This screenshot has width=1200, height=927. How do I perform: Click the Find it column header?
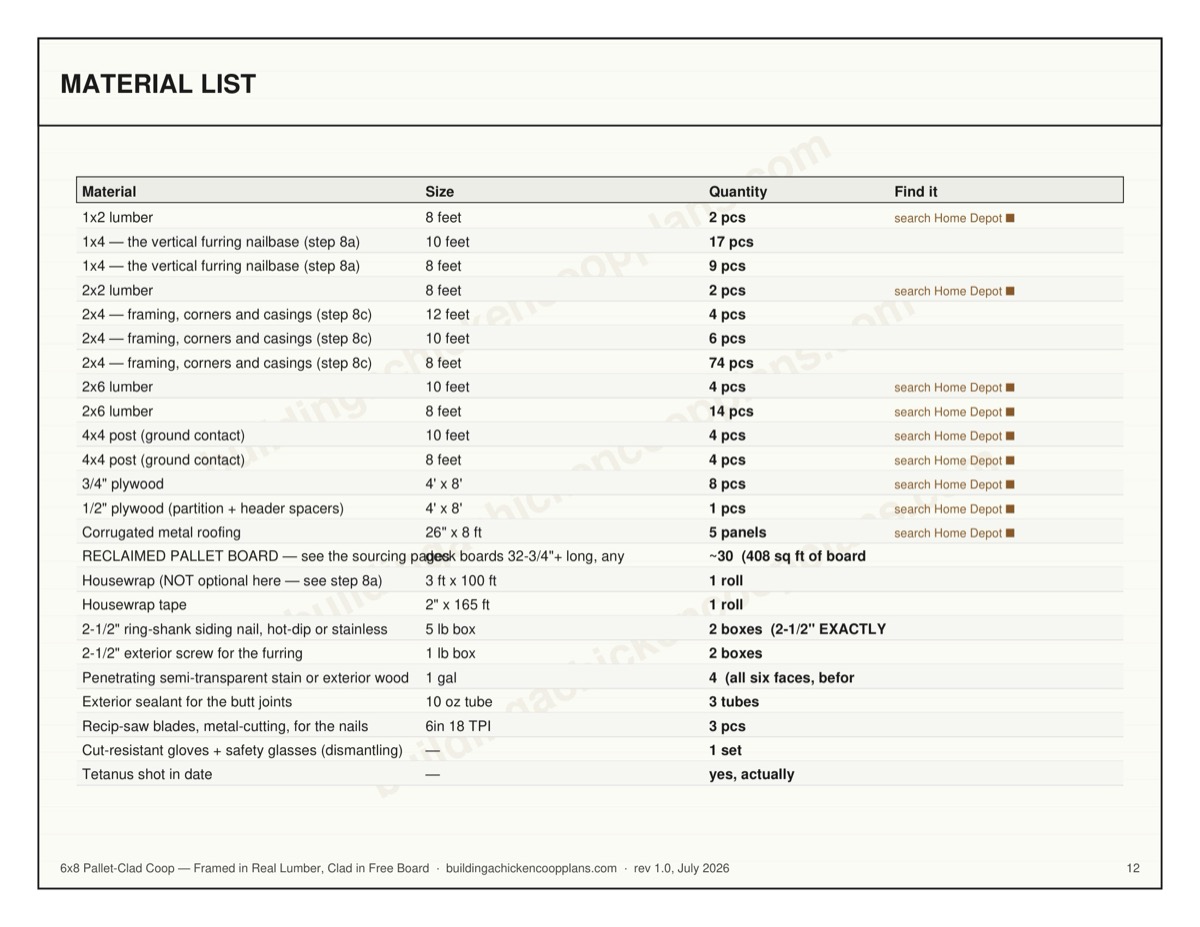pyautogui.click(x=916, y=191)
